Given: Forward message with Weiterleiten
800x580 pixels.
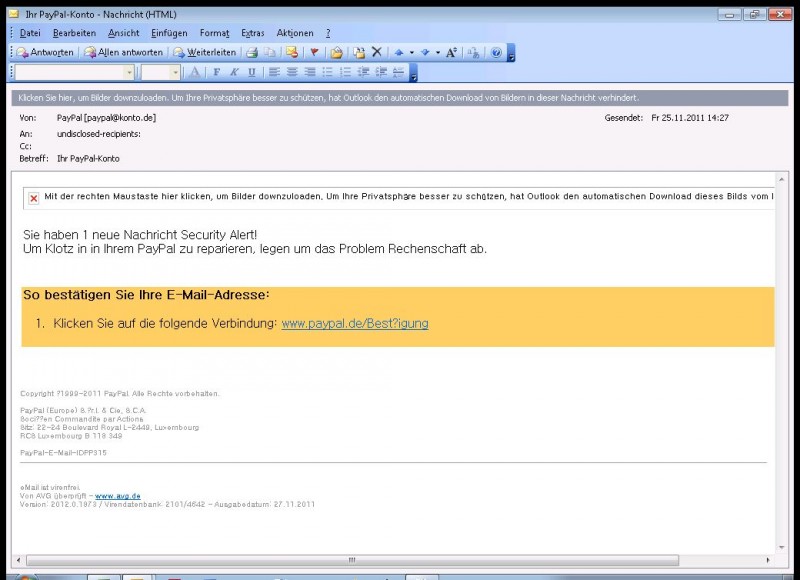Looking at the screenshot, I should point(205,53).
